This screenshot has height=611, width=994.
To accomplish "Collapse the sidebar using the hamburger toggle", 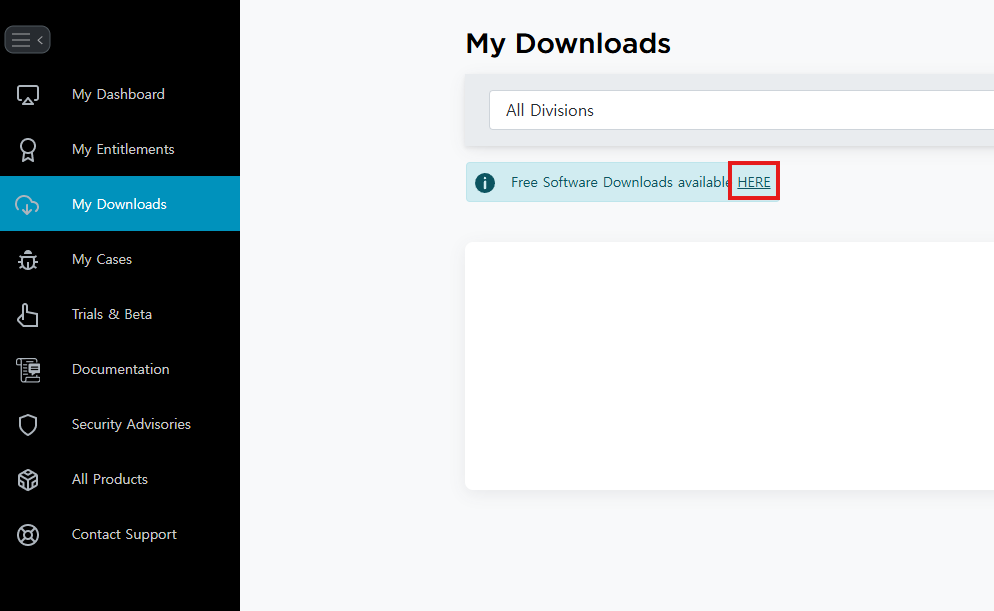I will [x=27, y=40].
